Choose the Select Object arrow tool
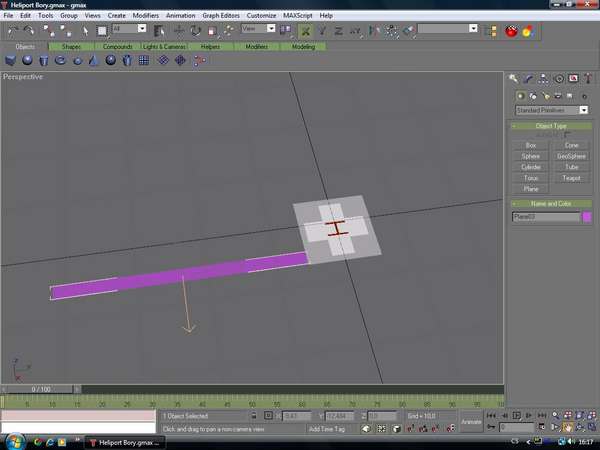This screenshot has height=450, width=600. [85, 31]
